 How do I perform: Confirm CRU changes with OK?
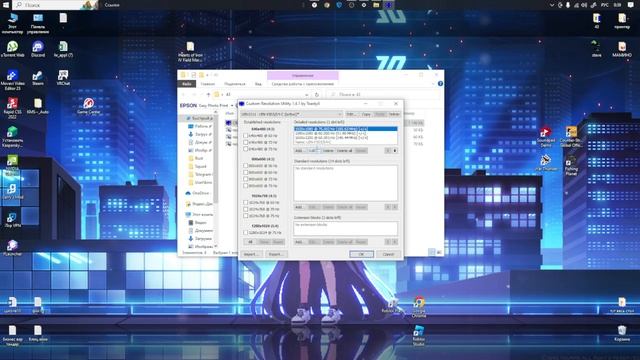pos(361,254)
